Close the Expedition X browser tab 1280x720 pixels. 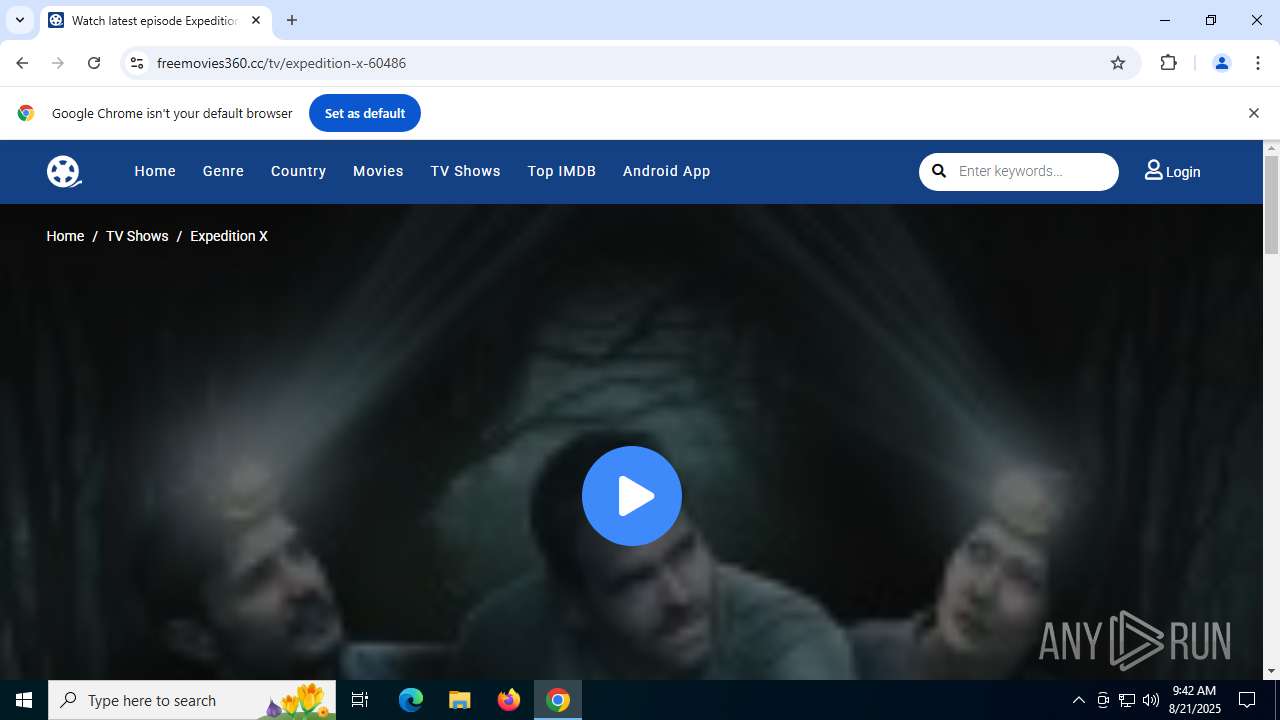click(x=256, y=20)
